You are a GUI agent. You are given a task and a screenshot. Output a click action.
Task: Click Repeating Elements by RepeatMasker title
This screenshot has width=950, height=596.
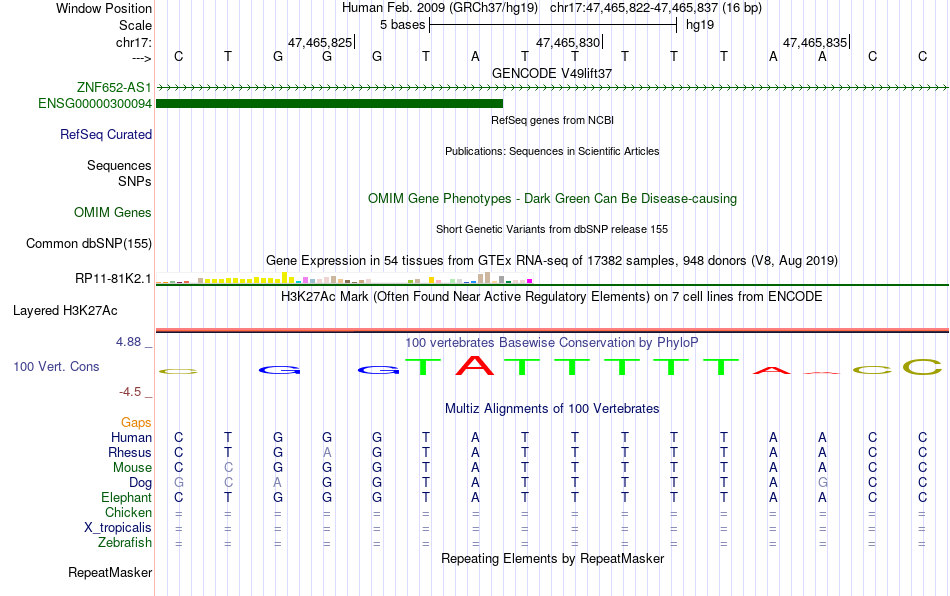(x=553, y=558)
